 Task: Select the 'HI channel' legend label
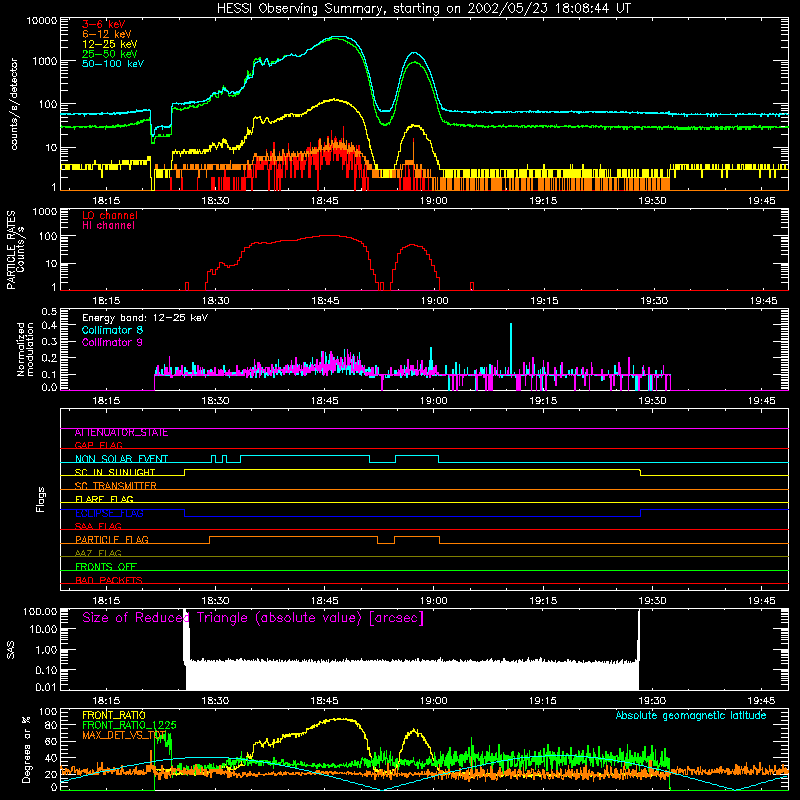pos(109,226)
